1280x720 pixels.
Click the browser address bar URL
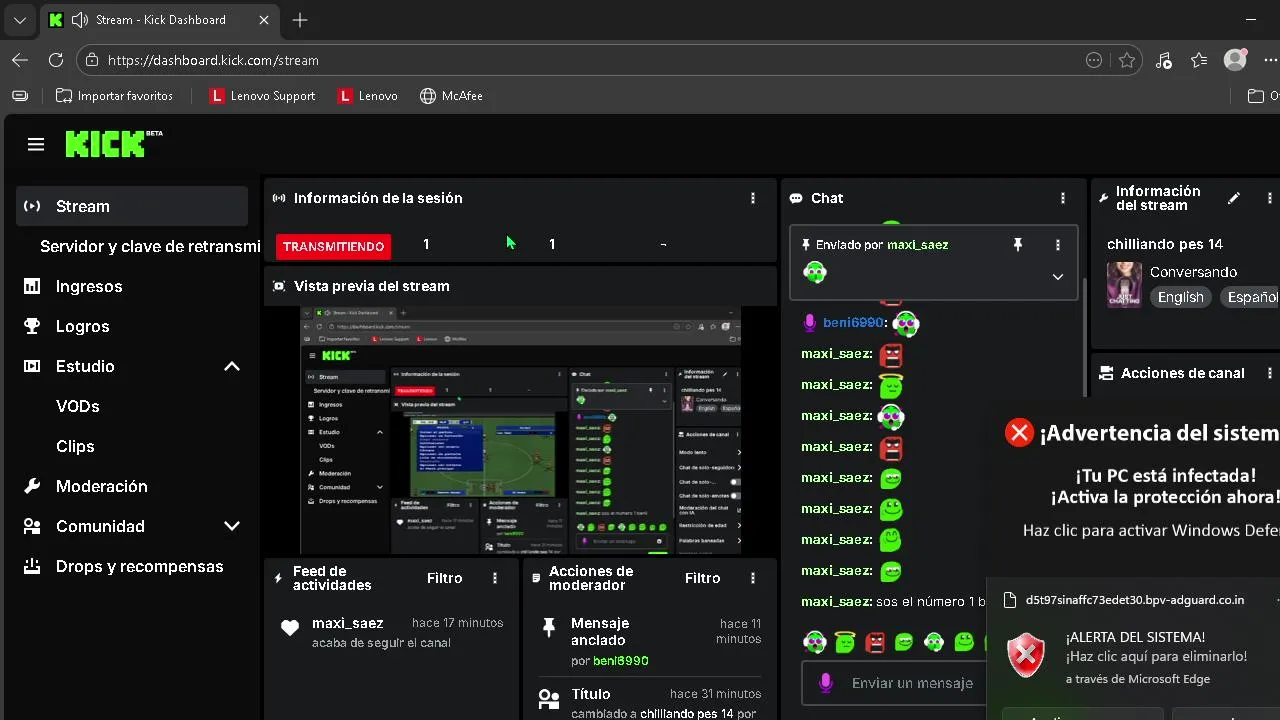pyautogui.click(x=213, y=60)
